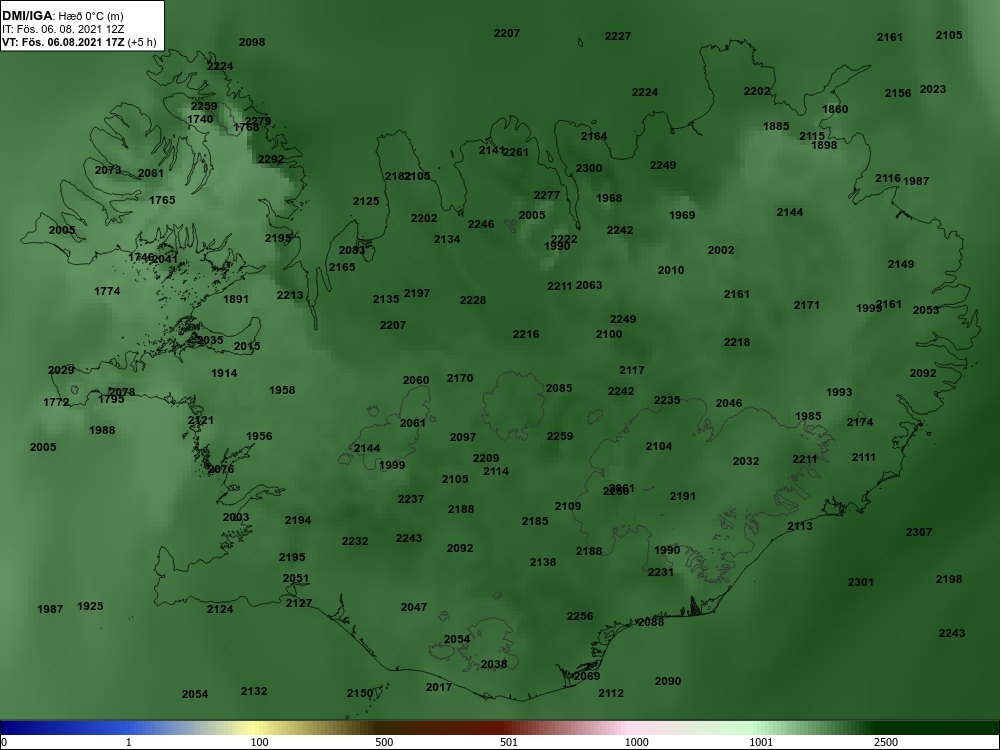This screenshot has height=750, width=1000.
Task: Click the 2023 value label
Action: pos(933,89)
